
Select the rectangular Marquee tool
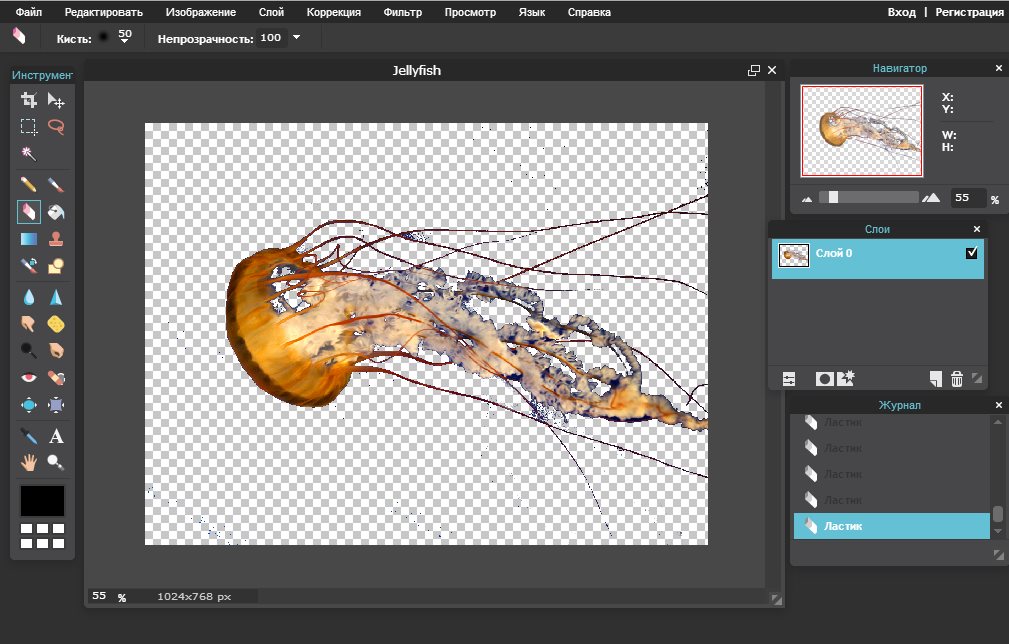click(28, 127)
